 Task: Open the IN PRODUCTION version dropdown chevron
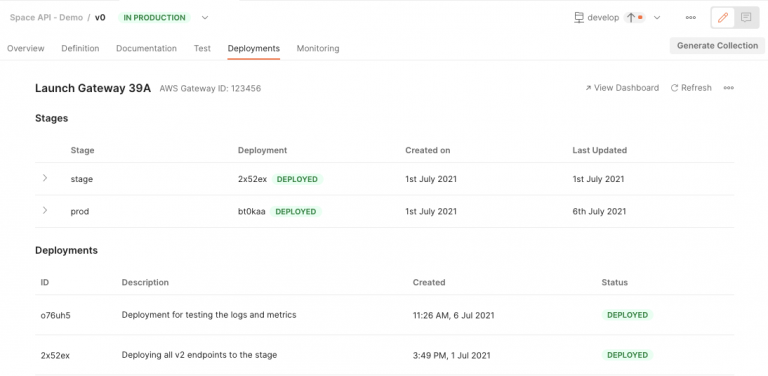[x=205, y=18]
